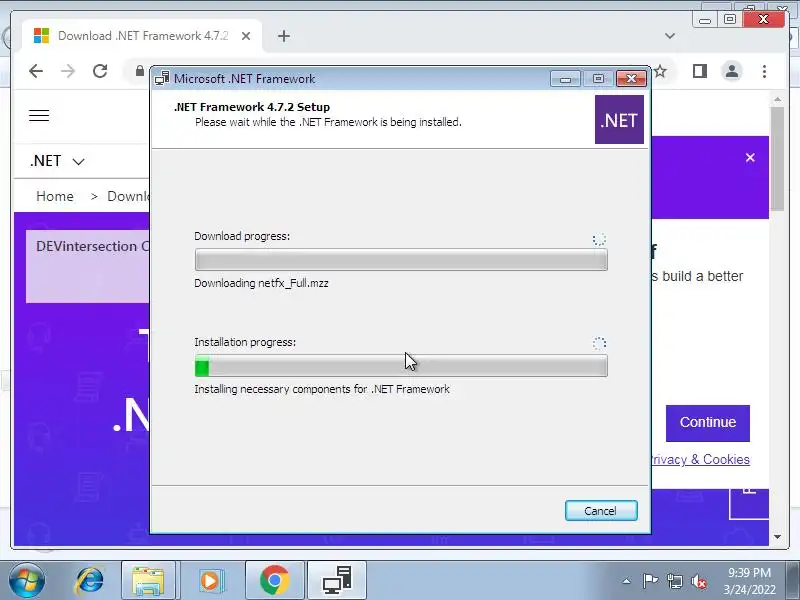Click the "Downloading netfx_Full.mzz" status text

261,283
